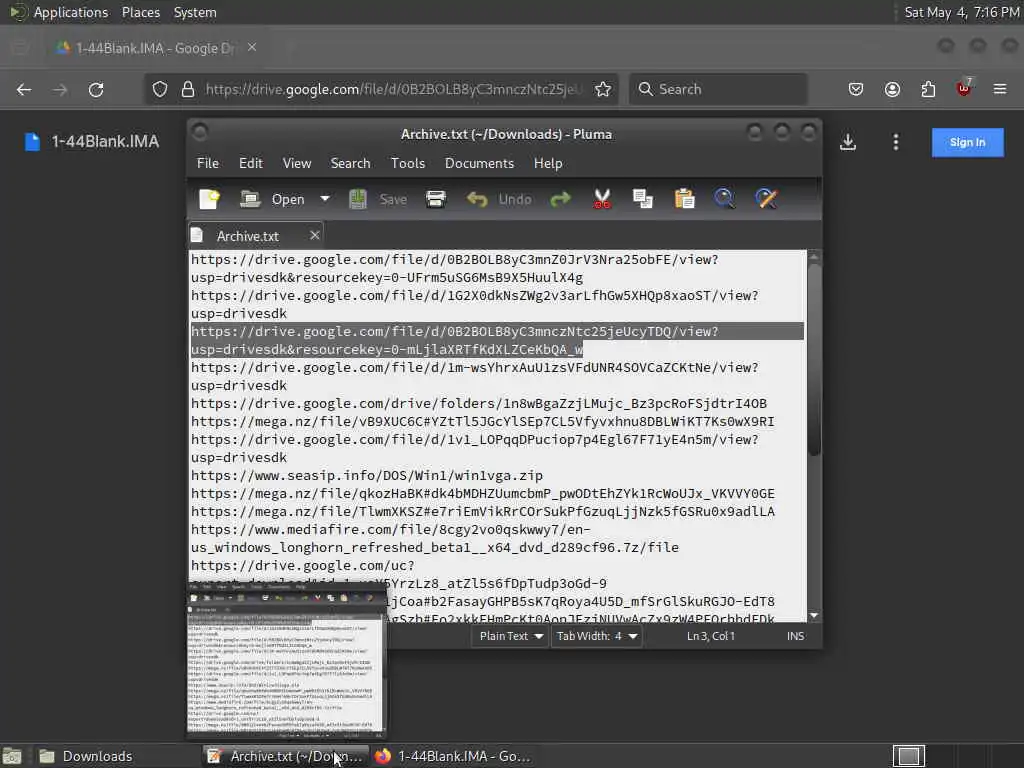This screenshot has width=1024, height=768.
Task: Go forward in Firefox
Action: tap(60, 89)
